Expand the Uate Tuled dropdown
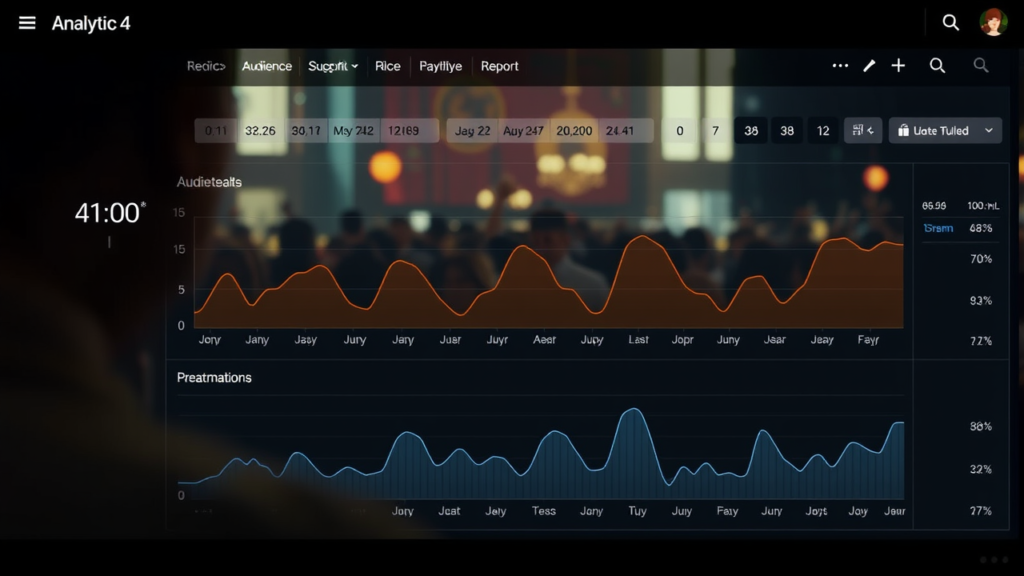Screen dimensions: 1024x576 click(x=945, y=131)
